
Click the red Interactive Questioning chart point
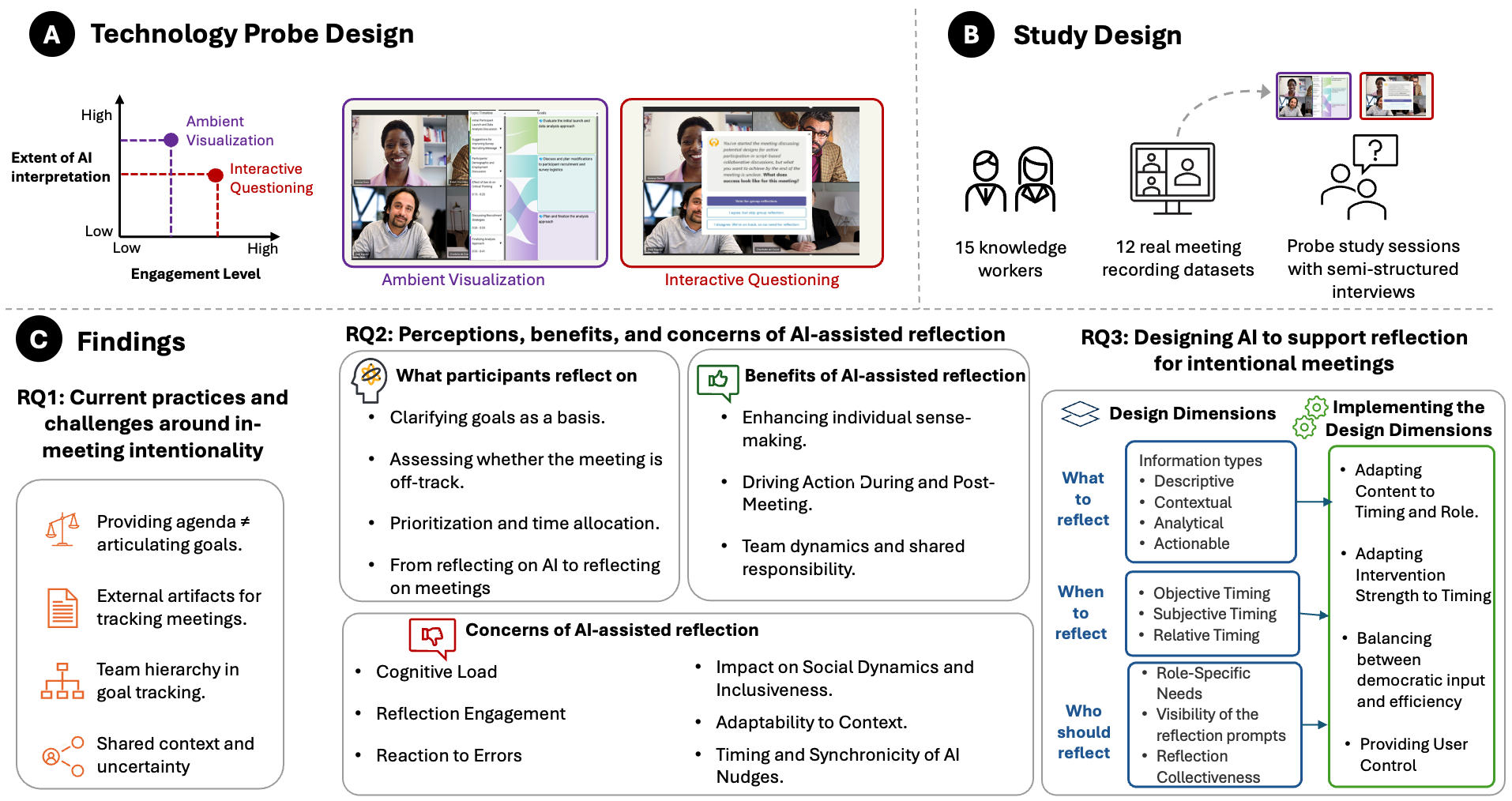(215, 175)
